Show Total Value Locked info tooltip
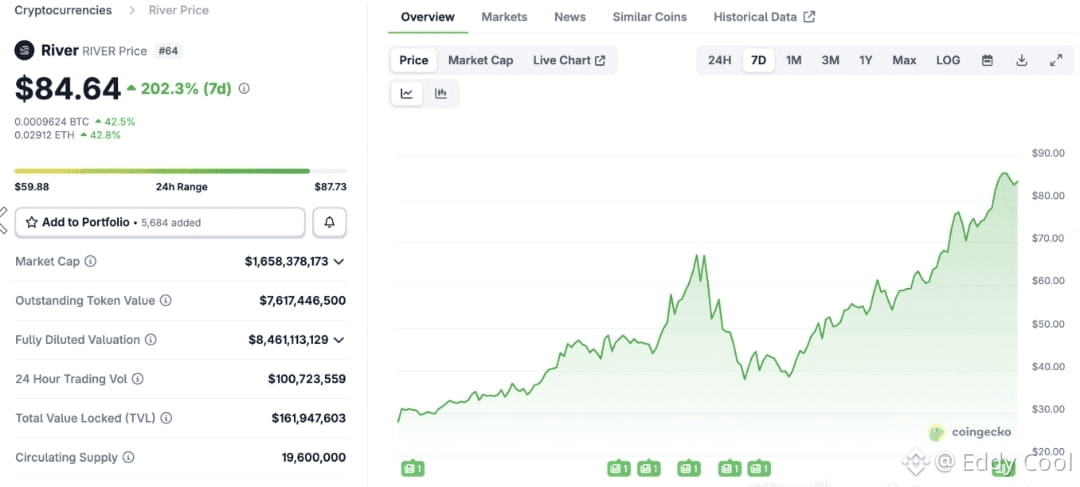Viewport: 1080px width, 487px height. click(x=166, y=418)
